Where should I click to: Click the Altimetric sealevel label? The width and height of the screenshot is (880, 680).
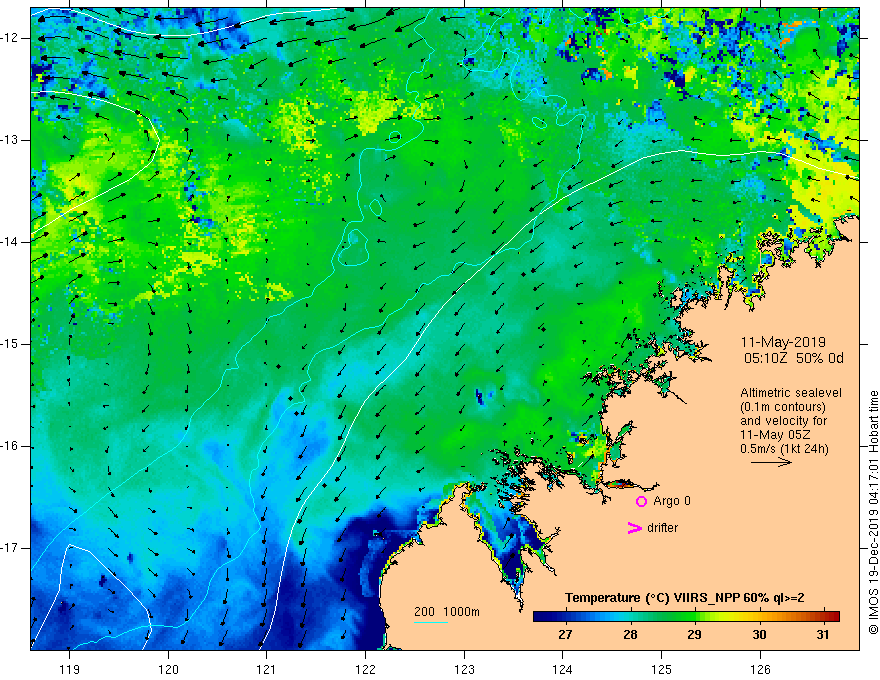pyautogui.click(x=791, y=393)
